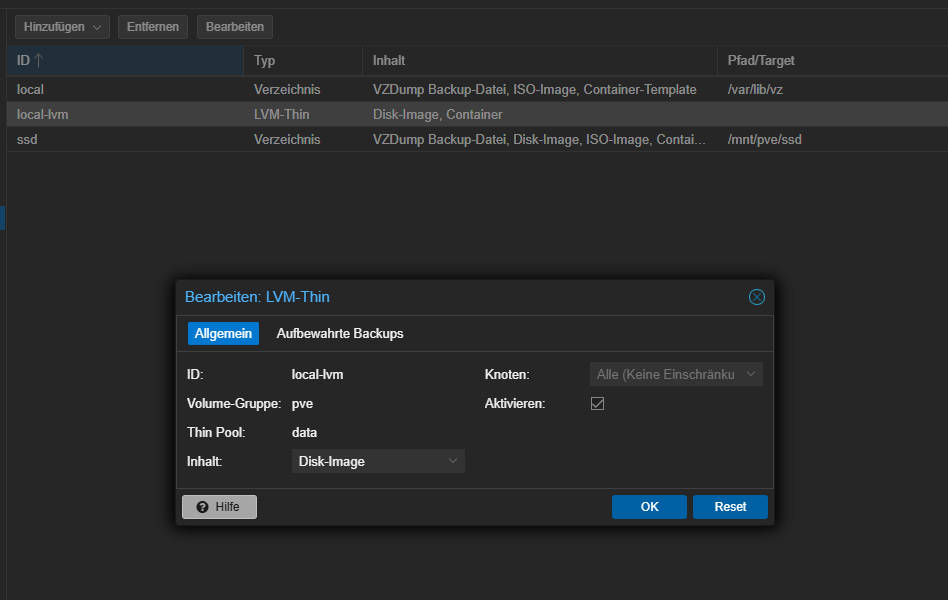
Task: Expand the Knoten selection dropdown
Action: pos(676,374)
